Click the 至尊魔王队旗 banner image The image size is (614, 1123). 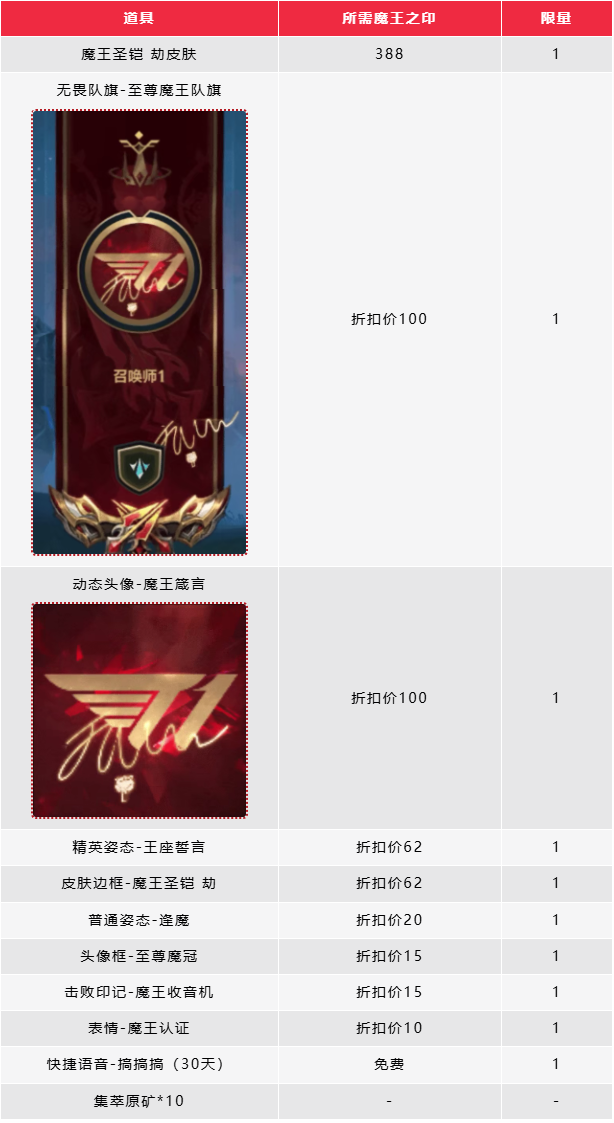pos(140,332)
